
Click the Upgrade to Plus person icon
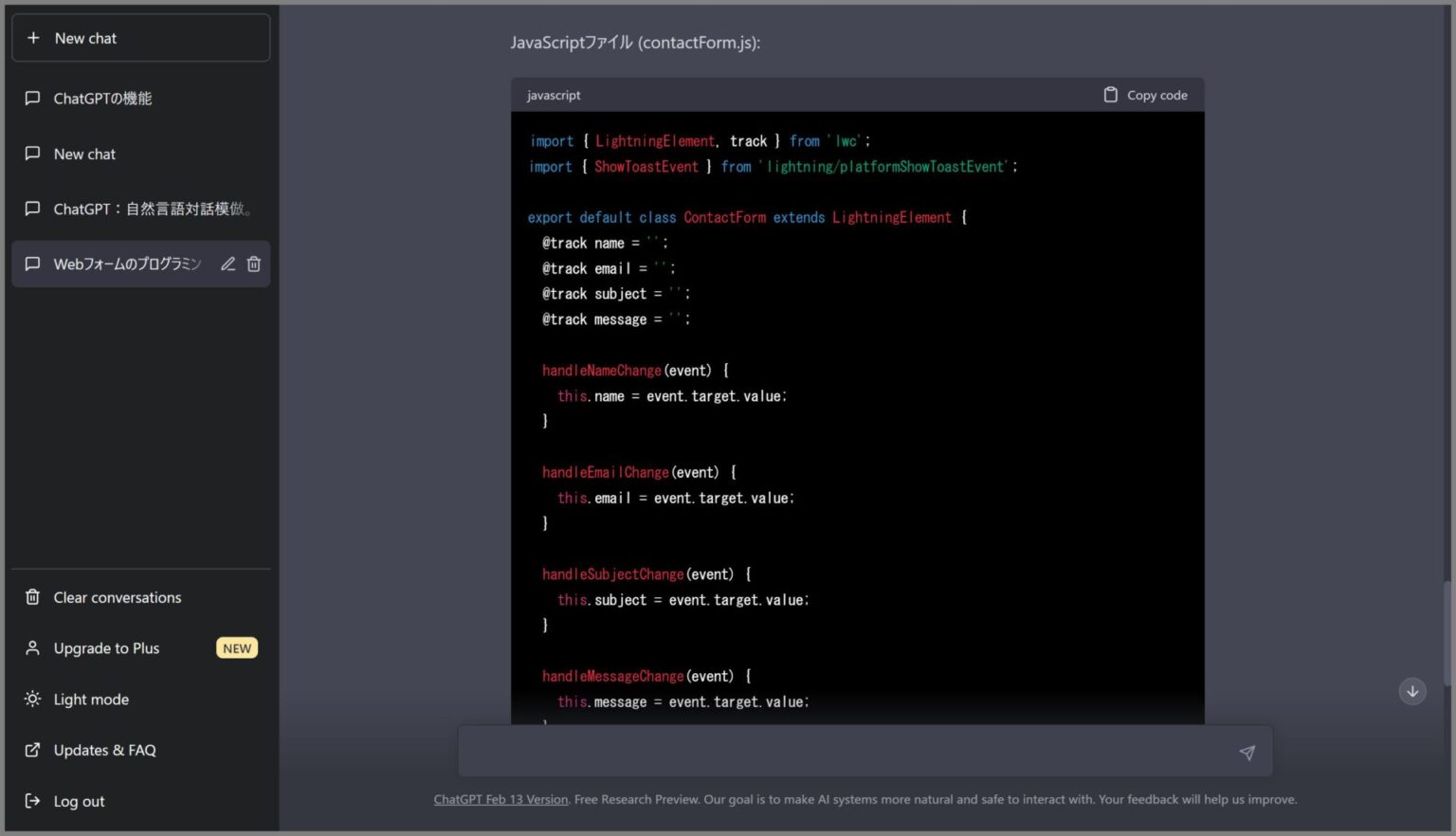[x=31, y=648]
